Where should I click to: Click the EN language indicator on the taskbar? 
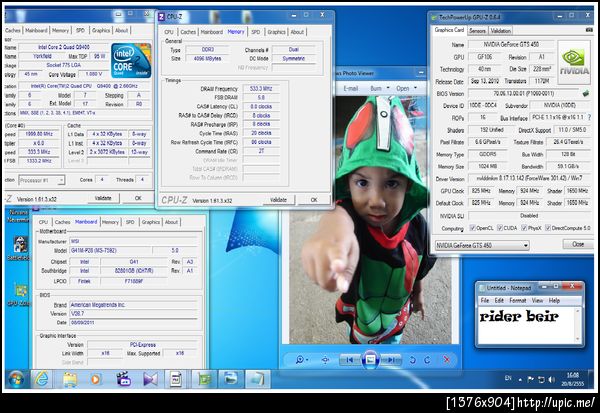508,378
